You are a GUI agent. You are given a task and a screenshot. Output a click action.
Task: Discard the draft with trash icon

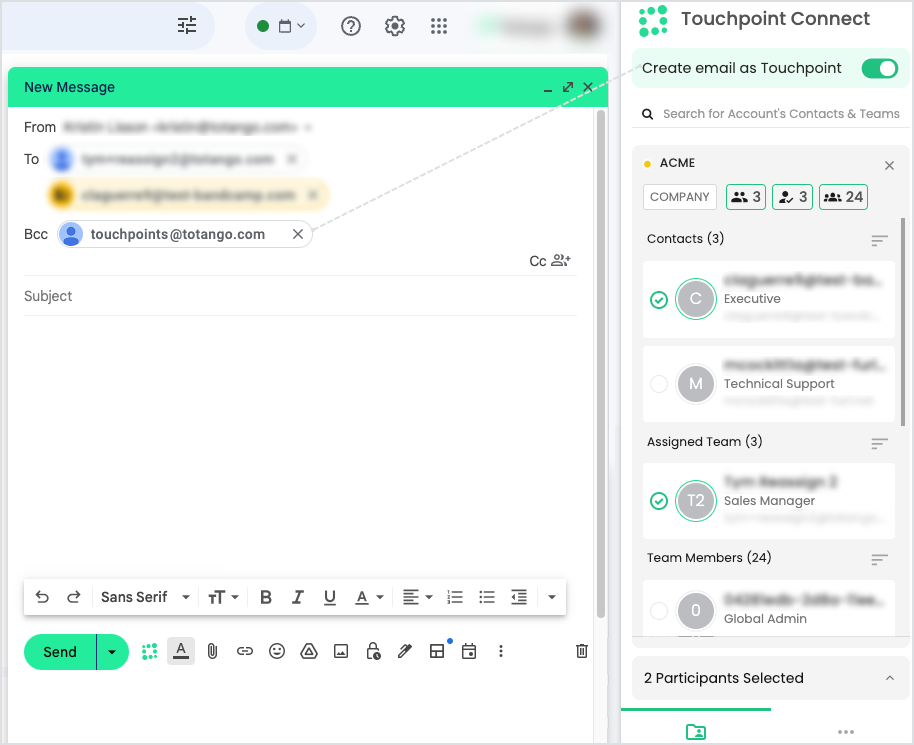pos(582,651)
